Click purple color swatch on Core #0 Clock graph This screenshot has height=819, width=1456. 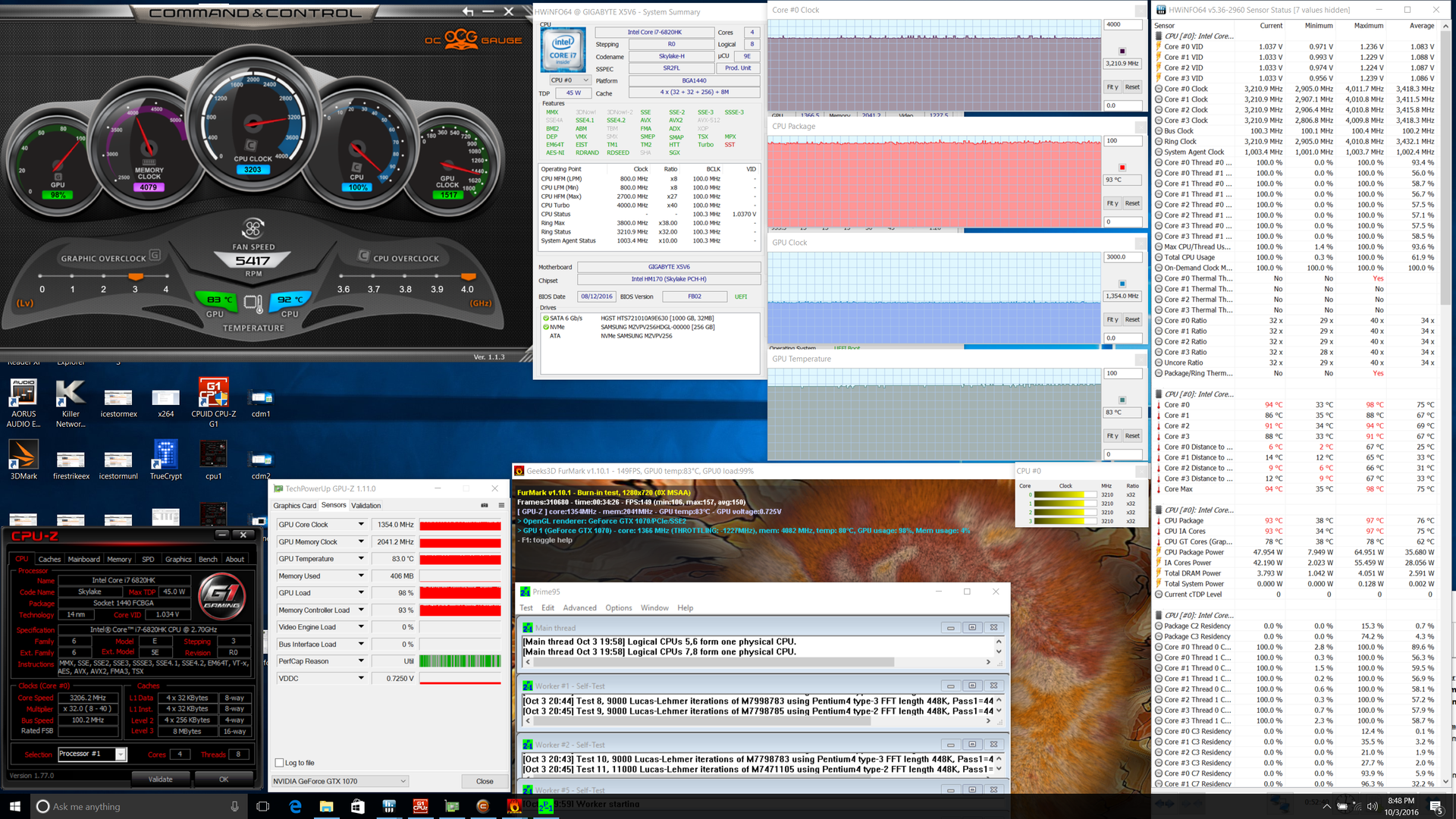point(1122,51)
